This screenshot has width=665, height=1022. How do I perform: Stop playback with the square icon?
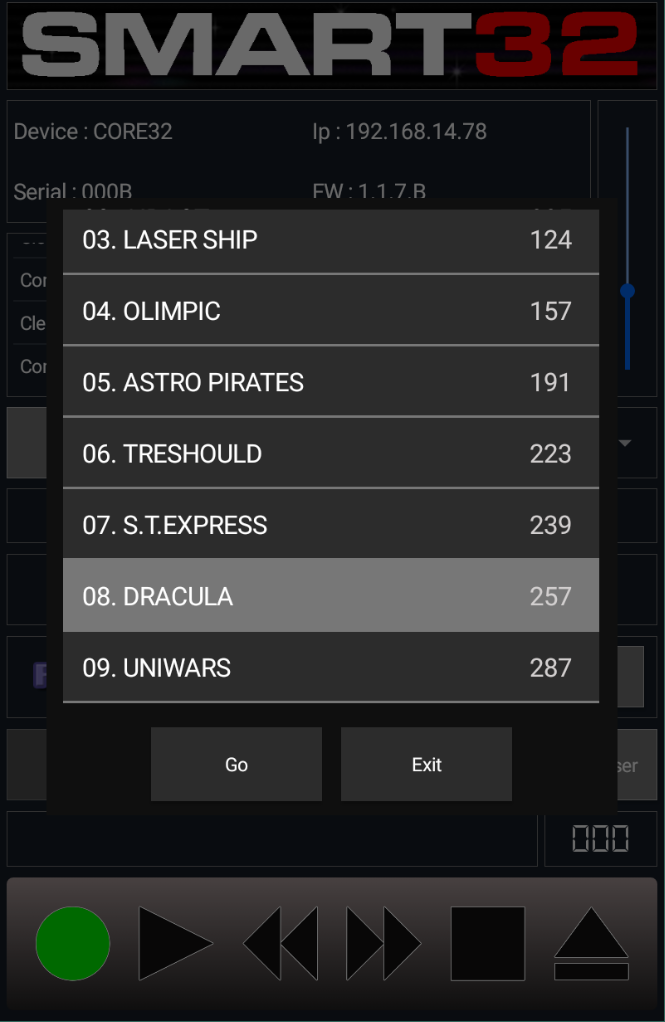488,943
